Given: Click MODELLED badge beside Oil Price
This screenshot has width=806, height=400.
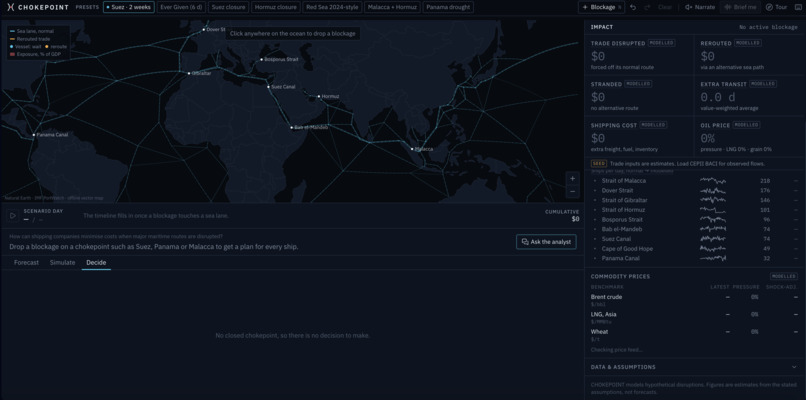Looking at the screenshot, I should coord(745,124).
